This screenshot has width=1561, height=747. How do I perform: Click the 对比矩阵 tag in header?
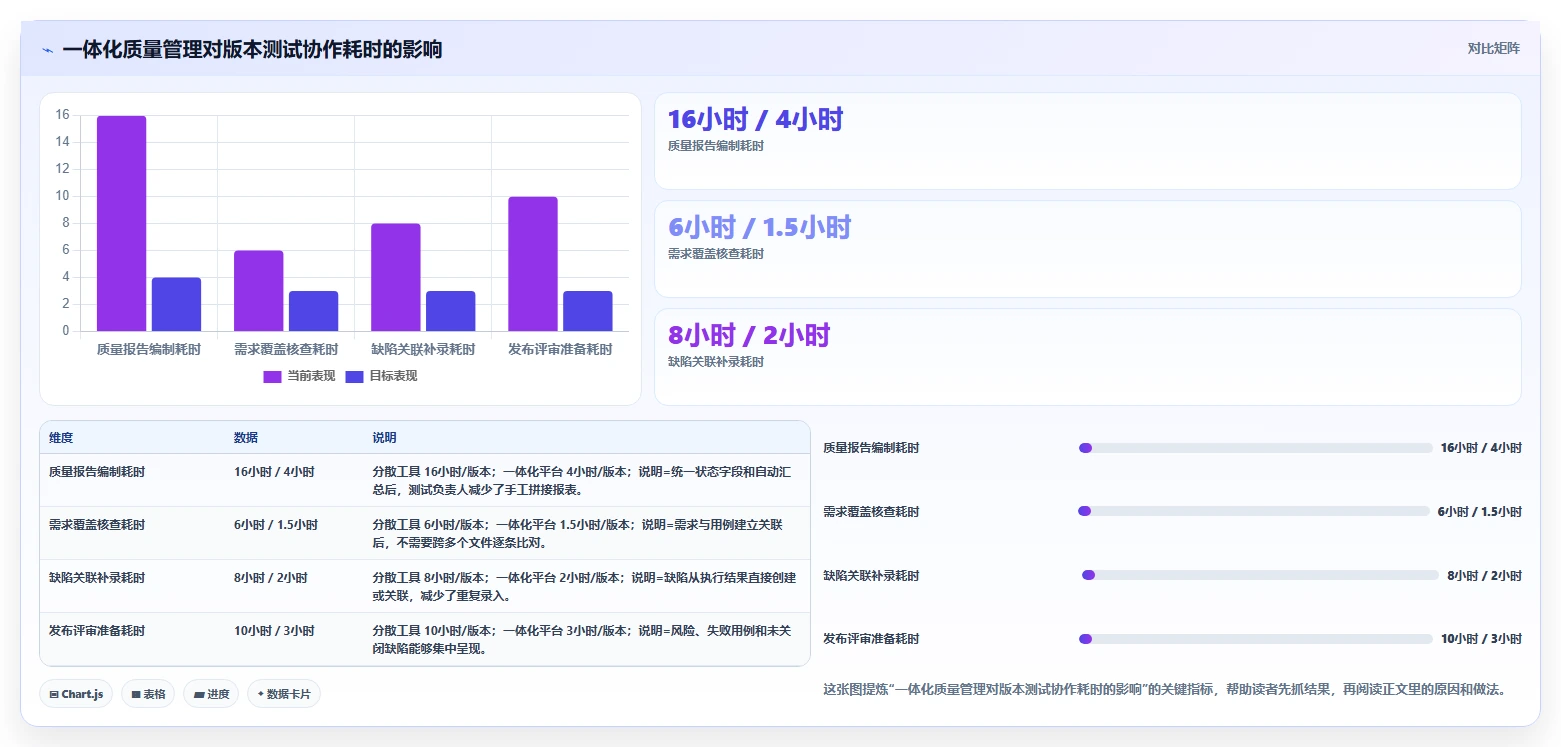coord(1493,49)
